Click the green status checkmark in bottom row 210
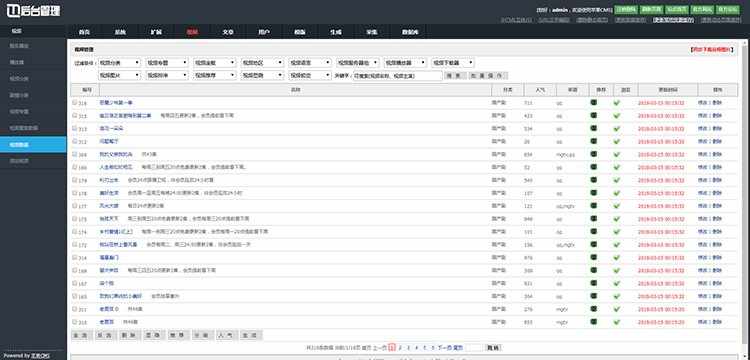The height and width of the screenshot is (360, 750). (617, 322)
